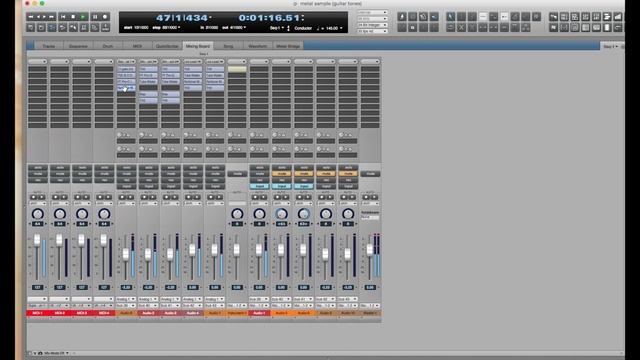Open the Seq-1 menu at right of tab bar
640x360 pixels.
(x=610, y=47)
